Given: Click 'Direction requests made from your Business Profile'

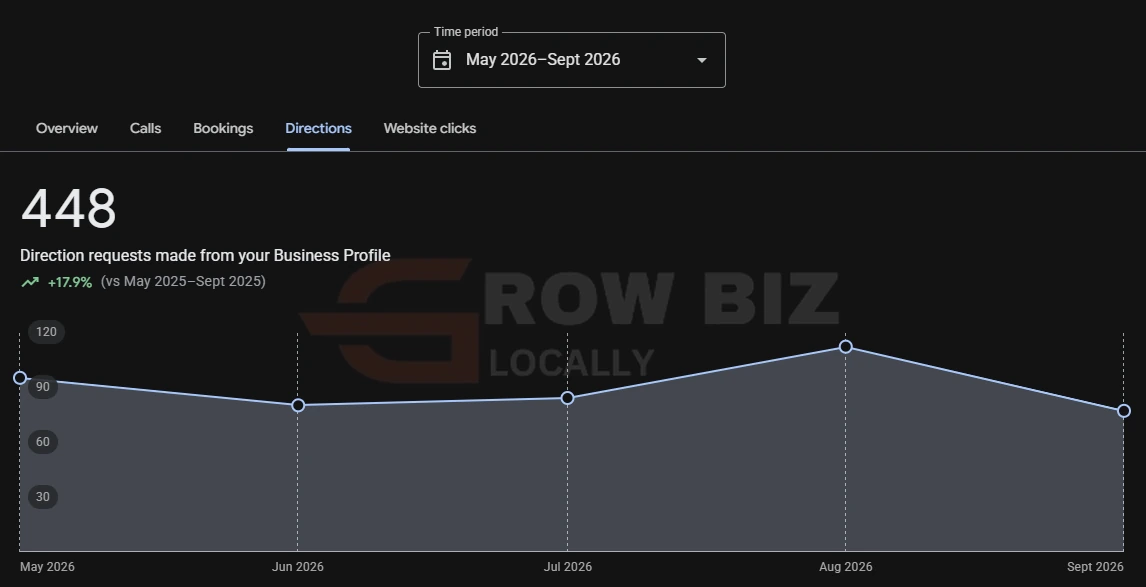Looking at the screenshot, I should point(205,256).
